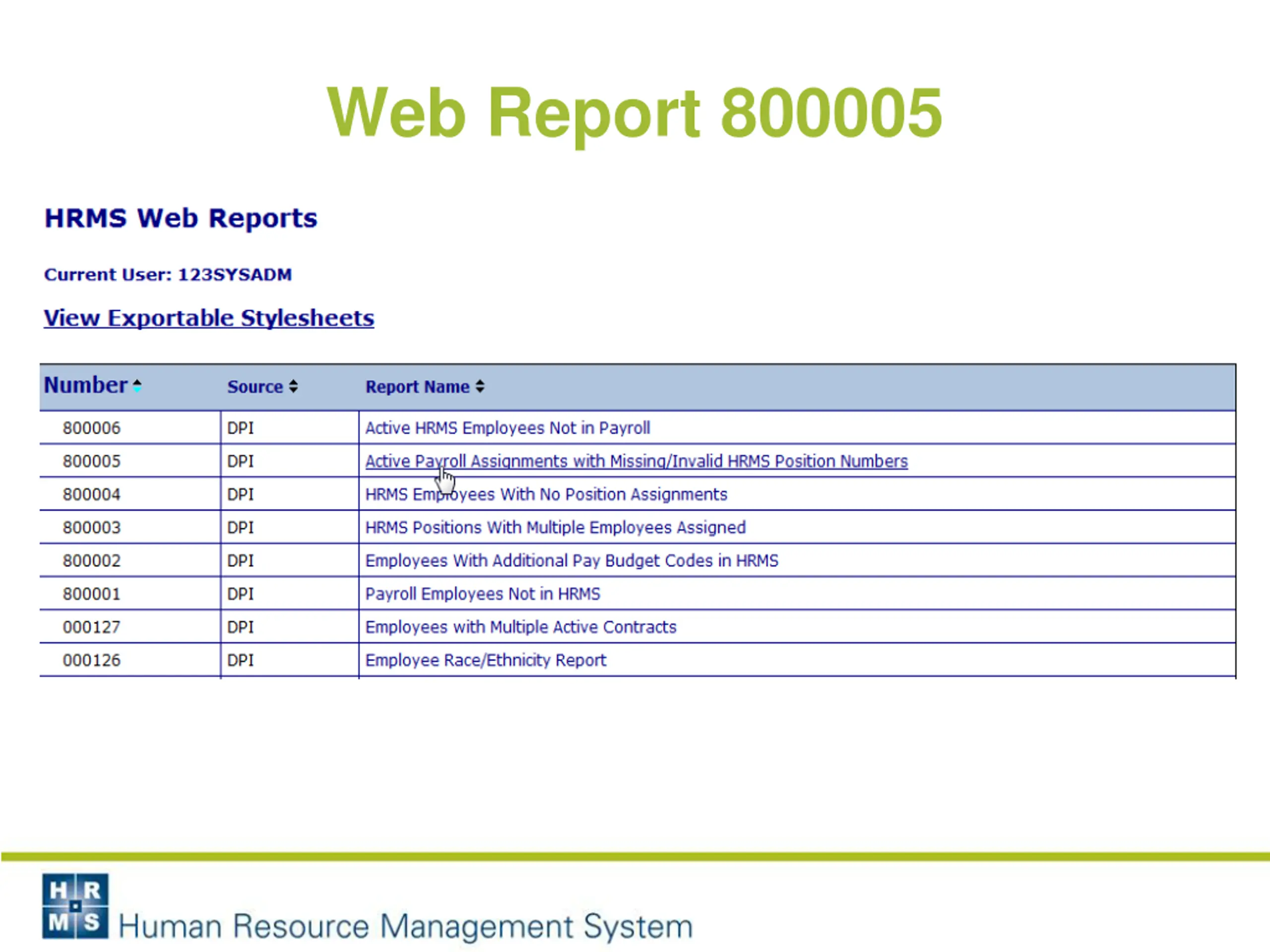
Task: Click DPI source in row 800005
Action: click(241, 461)
